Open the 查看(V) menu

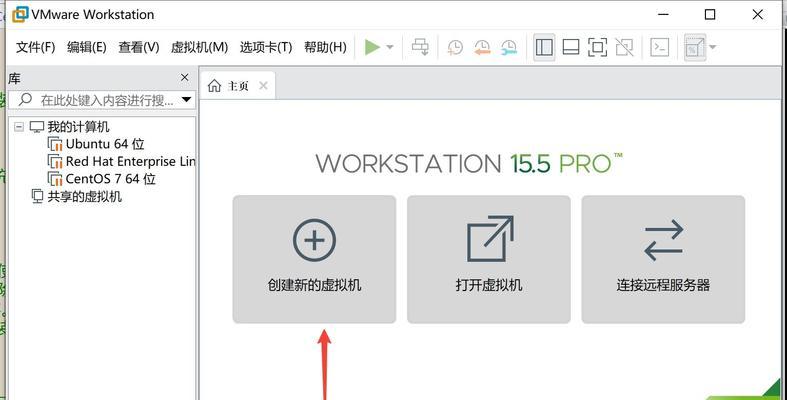coord(139,47)
